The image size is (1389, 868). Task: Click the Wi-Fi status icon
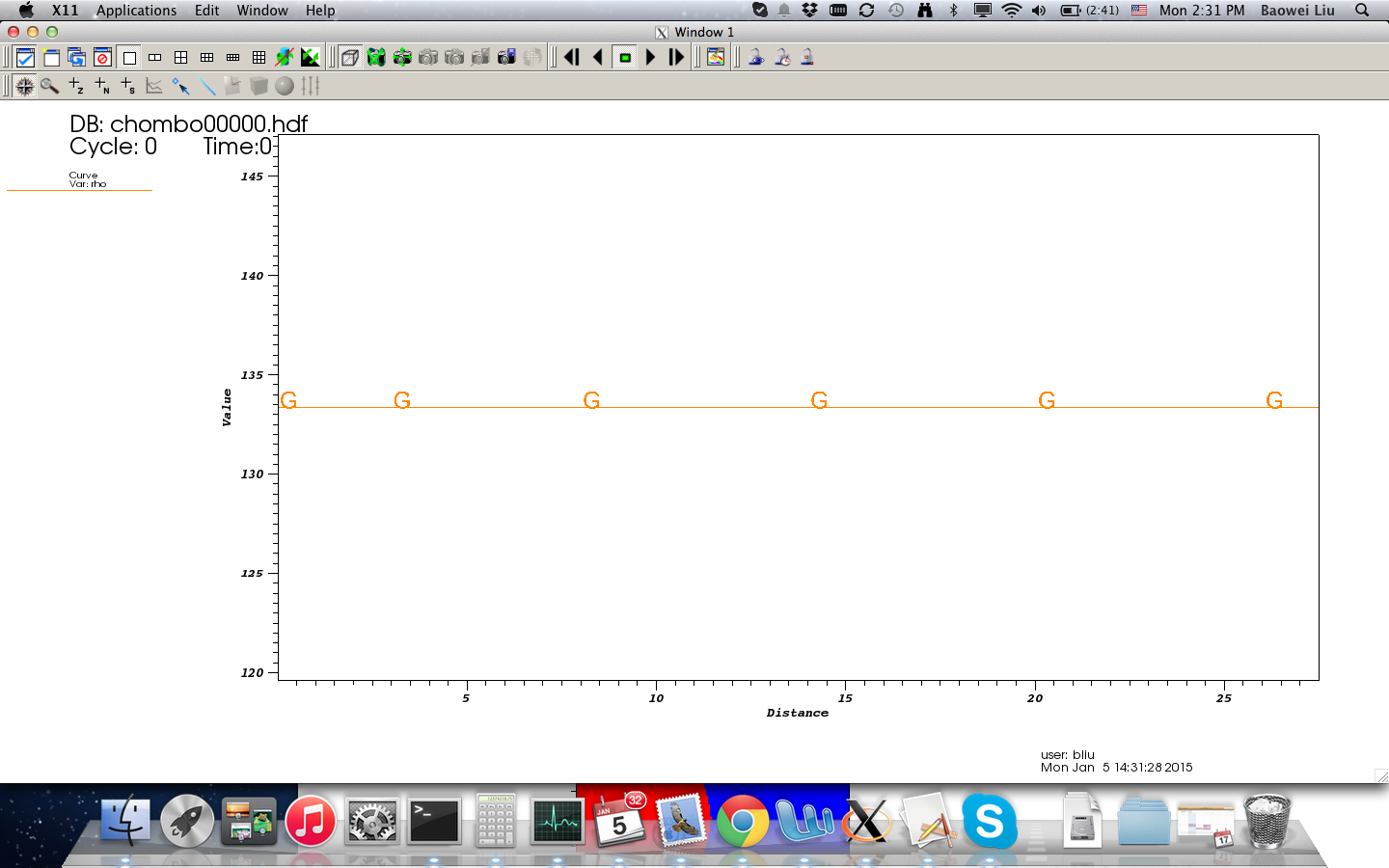point(1011,11)
